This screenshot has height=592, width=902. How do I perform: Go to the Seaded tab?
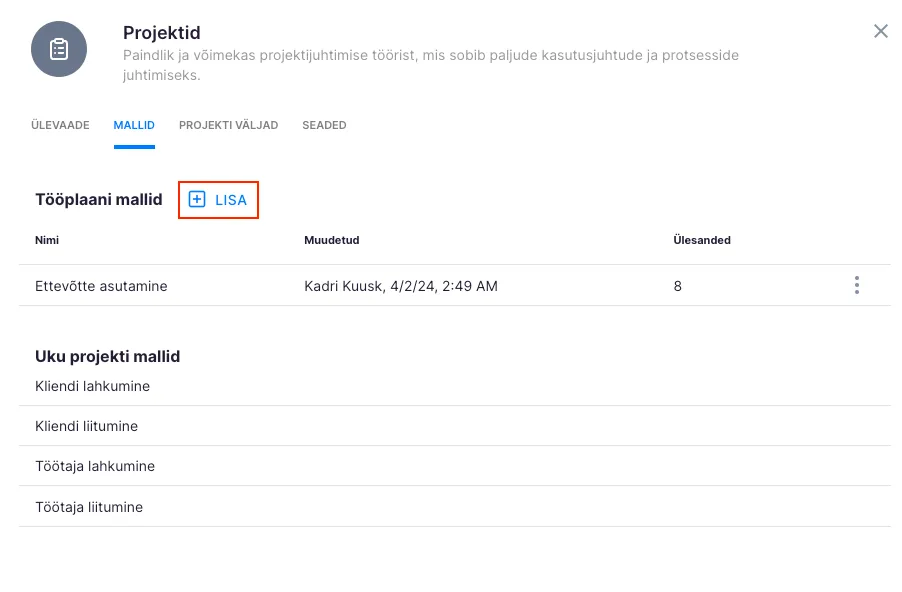click(324, 126)
